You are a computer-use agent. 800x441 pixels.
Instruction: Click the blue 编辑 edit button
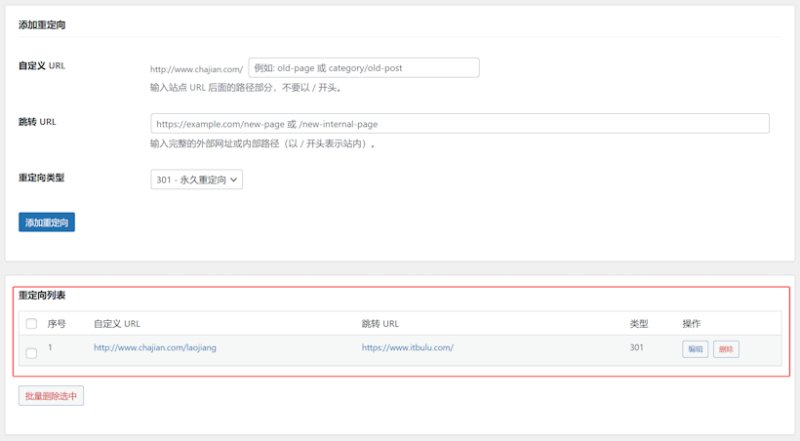pyautogui.click(x=695, y=349)
